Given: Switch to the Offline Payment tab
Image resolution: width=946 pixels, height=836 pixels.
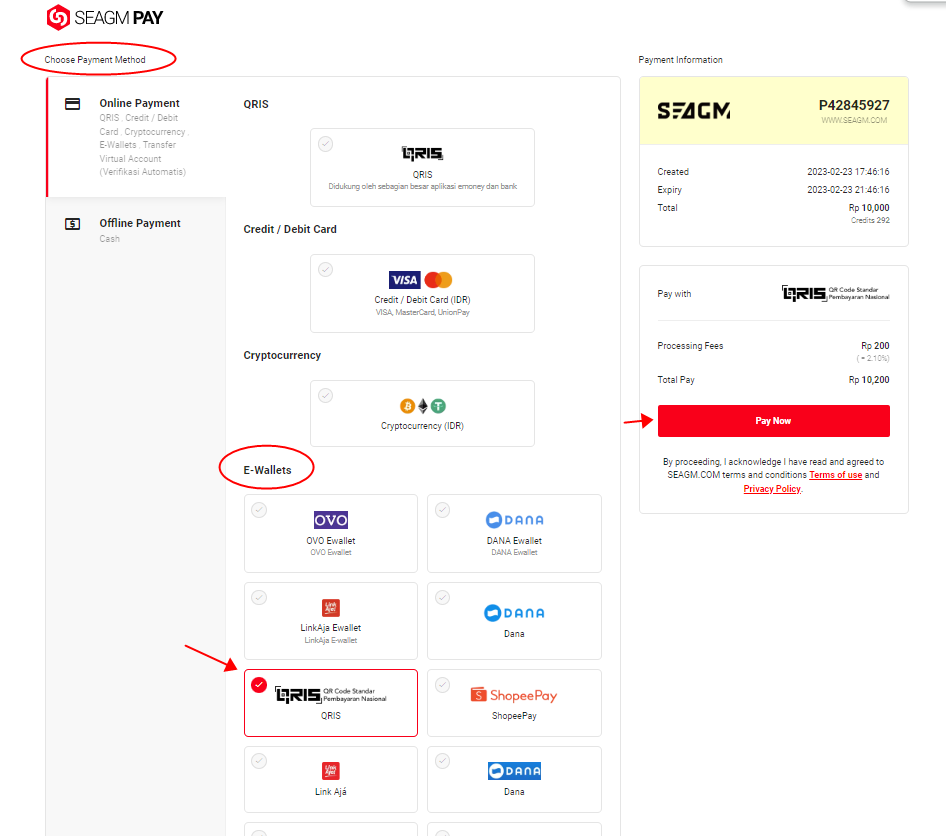Looking at the screenshot, I should click(136, 230).
